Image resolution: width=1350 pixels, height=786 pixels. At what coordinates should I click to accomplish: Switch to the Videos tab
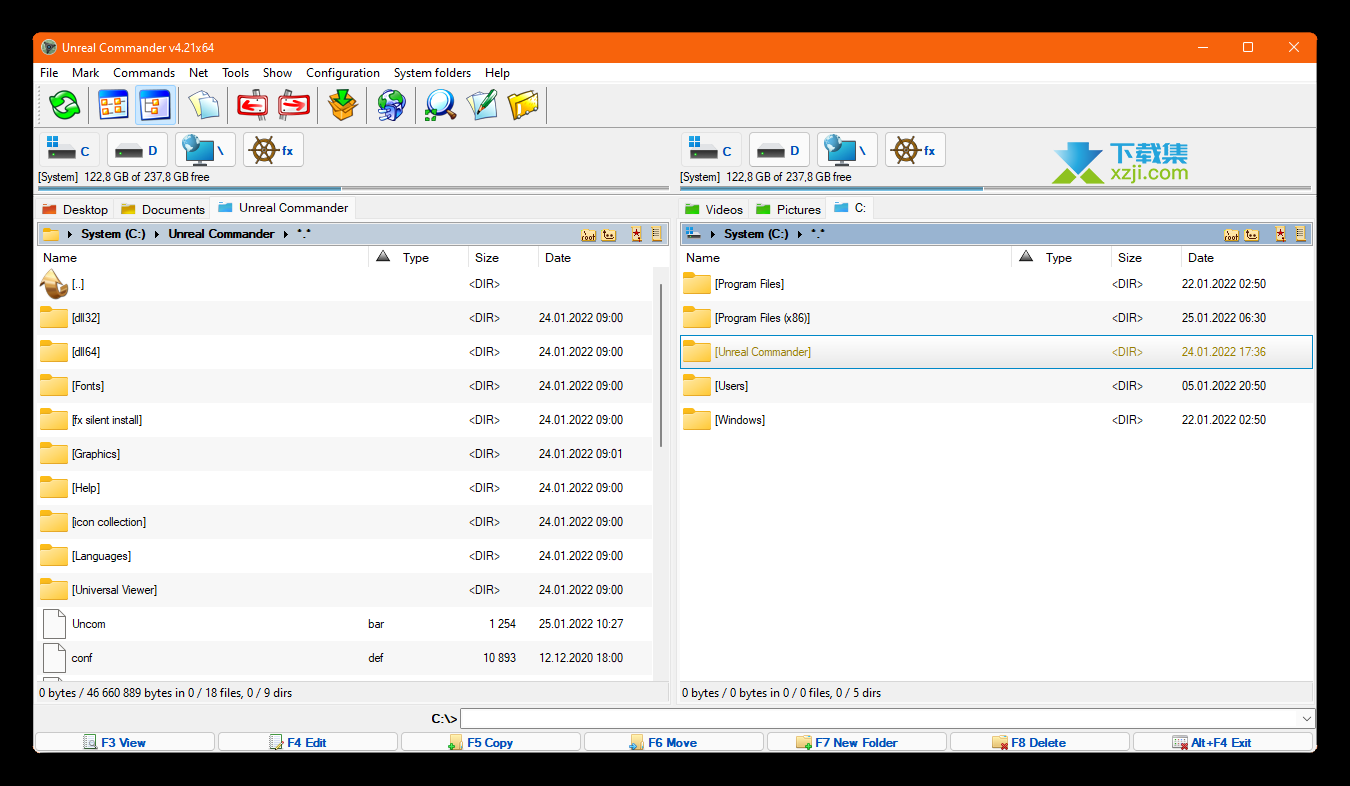pos(714,209)
